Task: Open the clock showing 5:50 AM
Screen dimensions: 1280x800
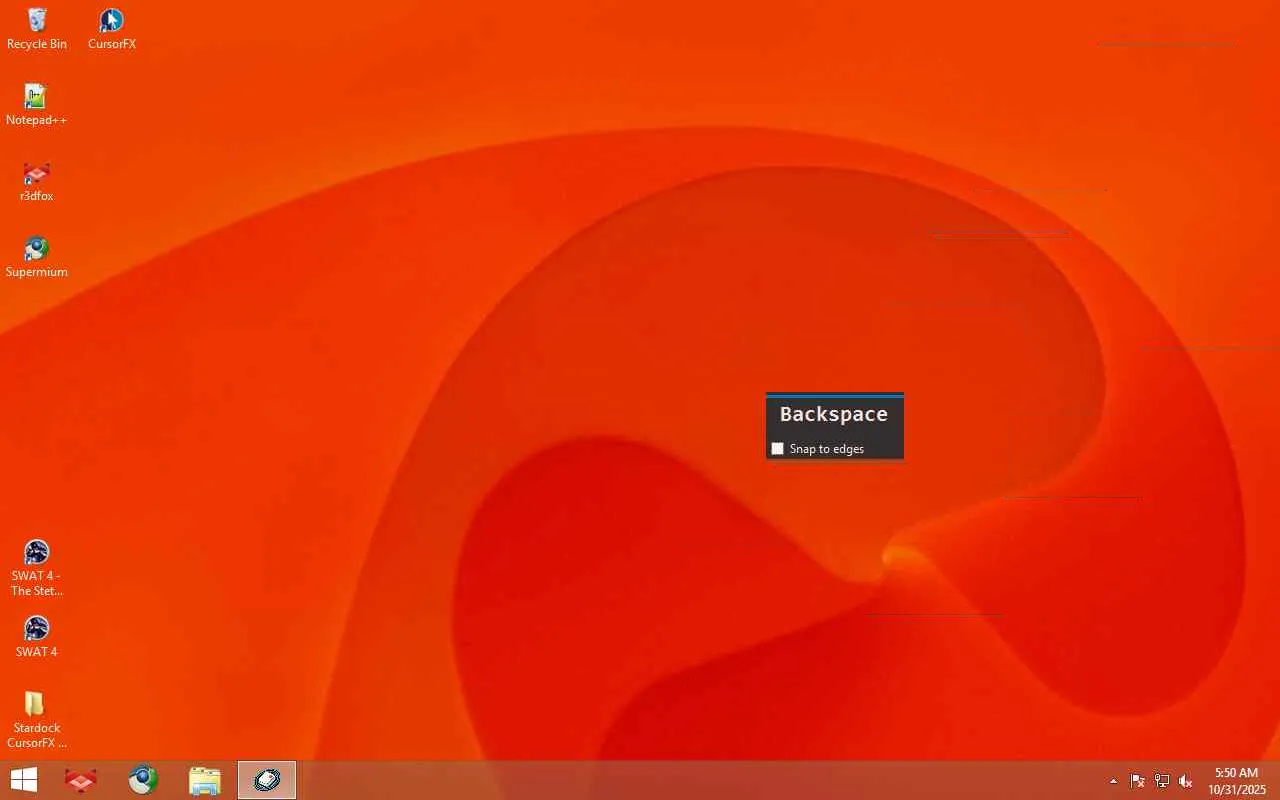Action: click(1236, 781)
